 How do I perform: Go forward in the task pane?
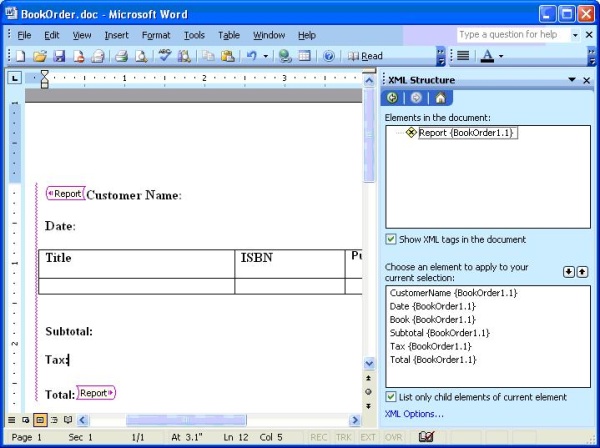point(416,98)
